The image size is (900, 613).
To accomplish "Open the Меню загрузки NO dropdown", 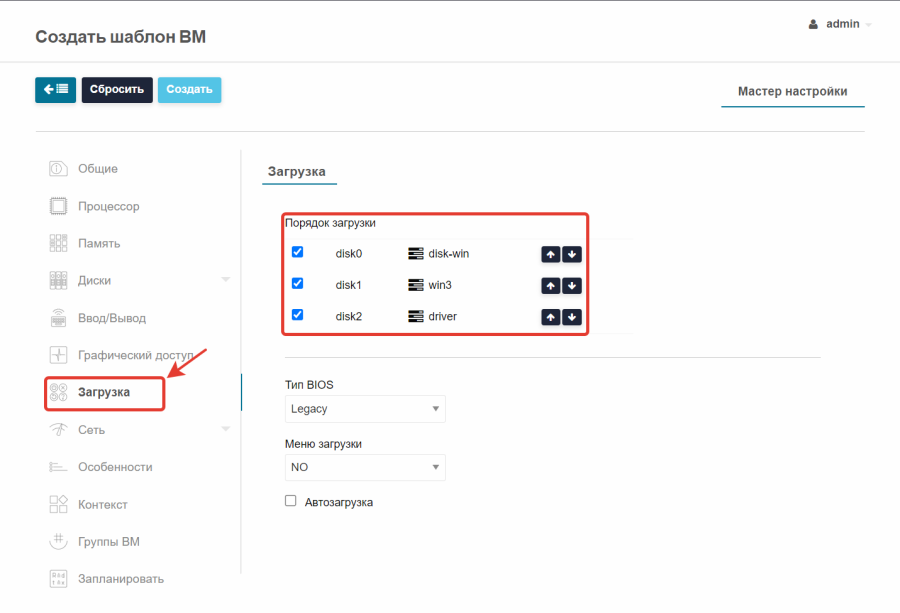I will [x=365, y=467].
